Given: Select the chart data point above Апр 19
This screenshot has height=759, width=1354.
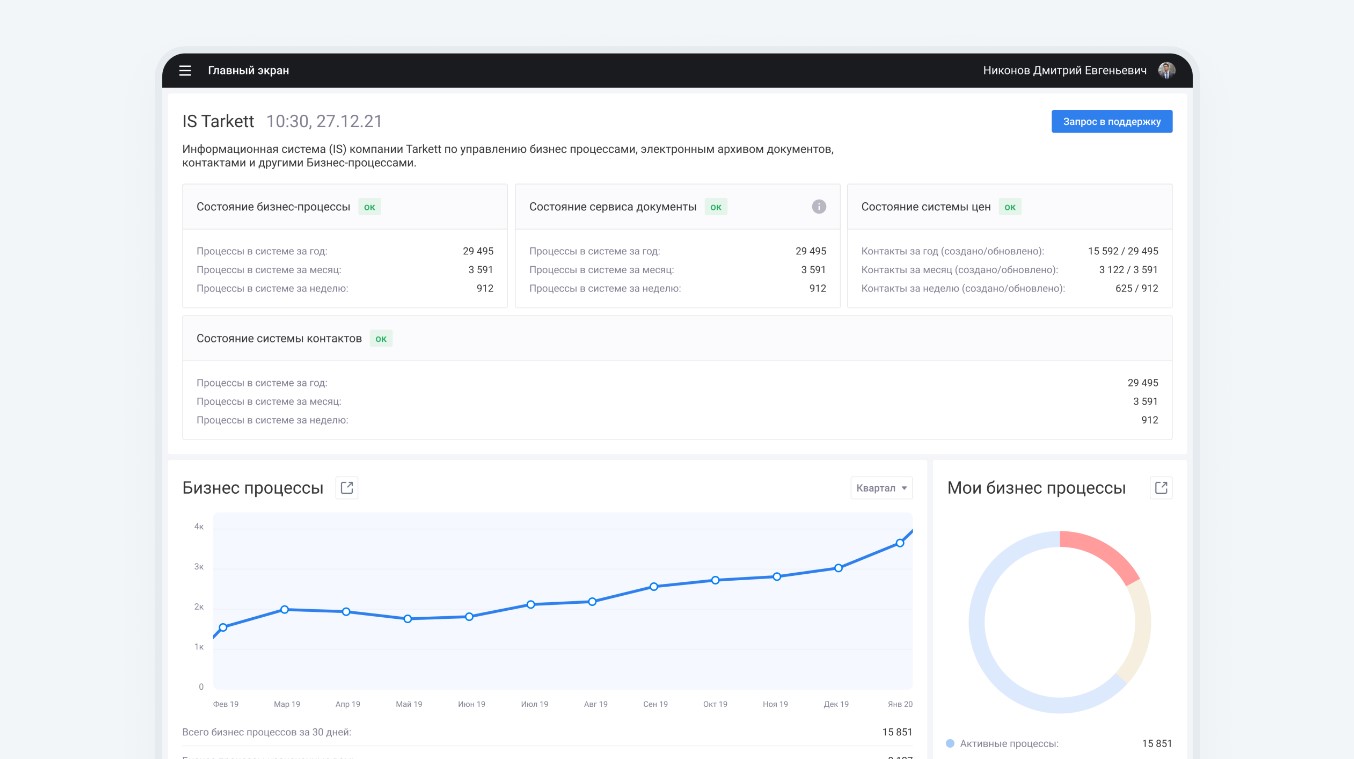Looking at the screenshot, I should point(346,612).
